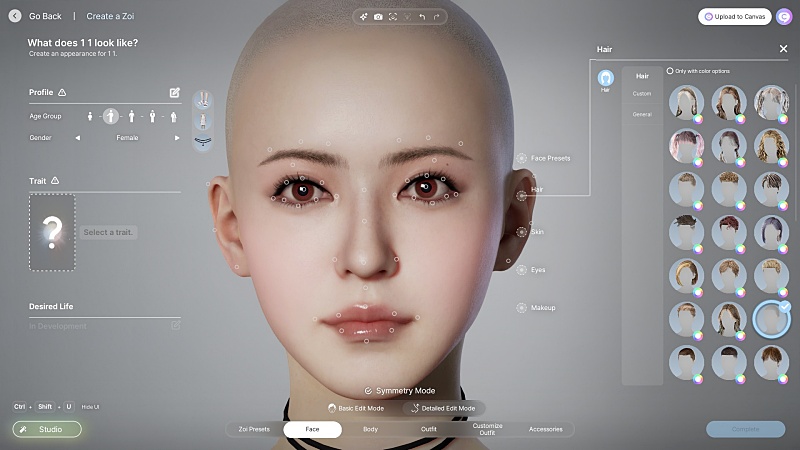Toggle Symmetry Mode checkbox
800x450 pixels.
[x=368, y=391]
